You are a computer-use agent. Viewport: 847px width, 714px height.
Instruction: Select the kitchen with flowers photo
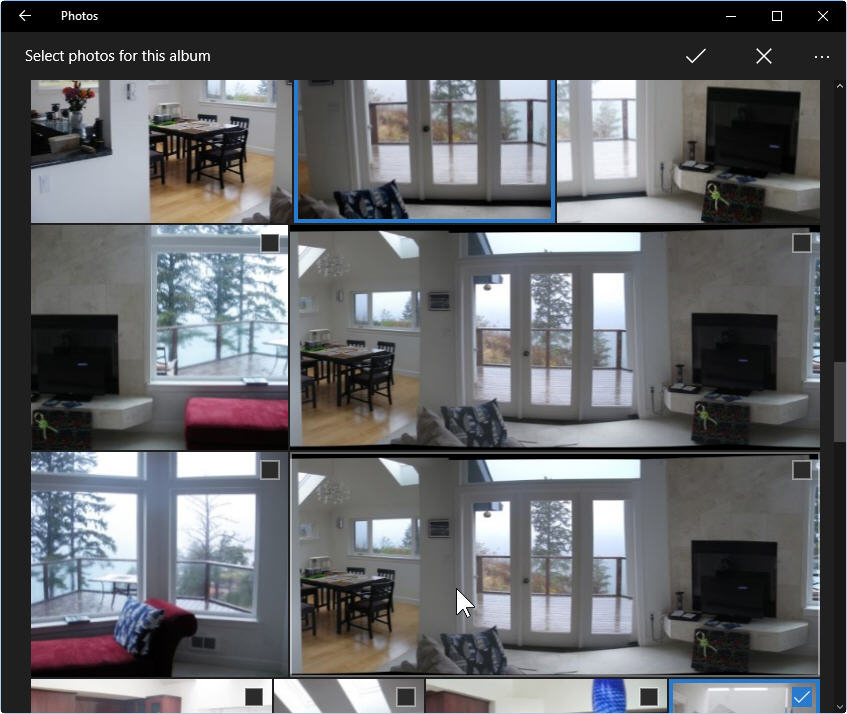160,150
